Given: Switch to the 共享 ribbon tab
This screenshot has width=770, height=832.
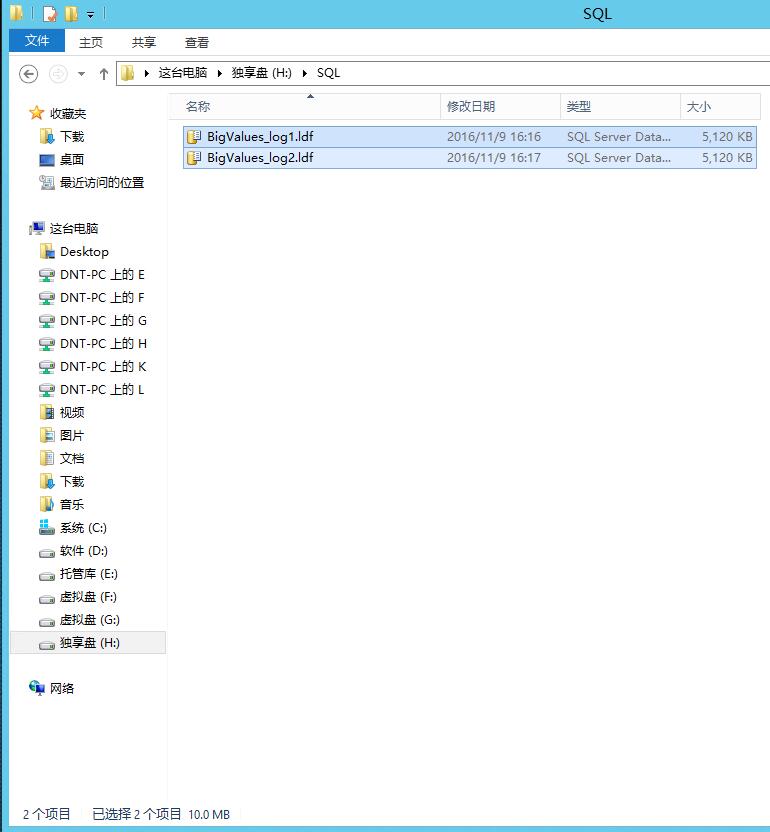Looking at the screenshot, I should click(x=144, y=42).
